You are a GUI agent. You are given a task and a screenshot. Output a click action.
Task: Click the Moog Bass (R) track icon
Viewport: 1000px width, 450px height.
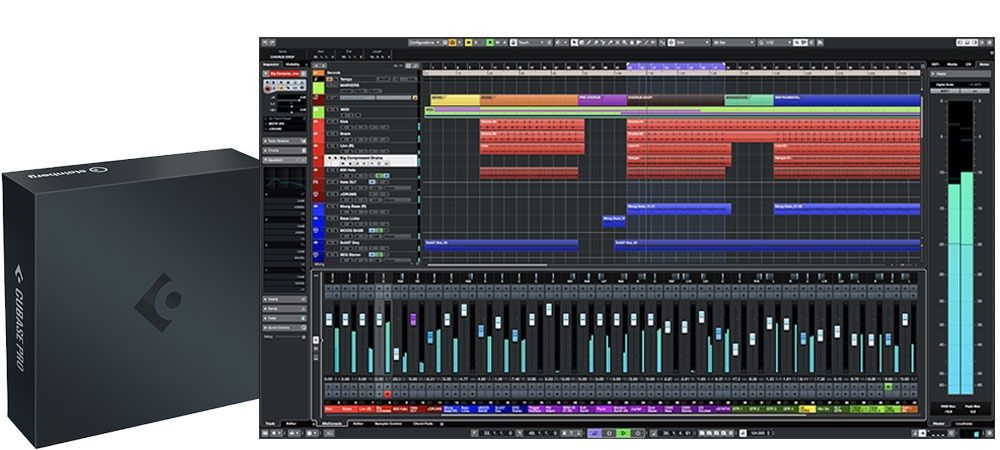pyautogui.click(x=316, y=206)
